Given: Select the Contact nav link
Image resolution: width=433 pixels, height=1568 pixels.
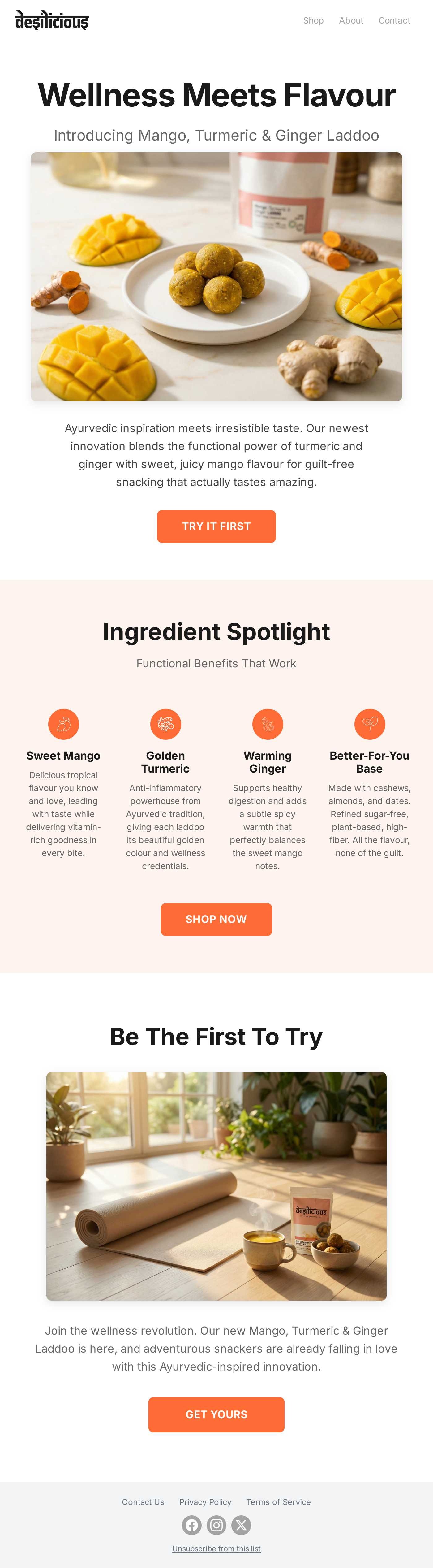Looking at the screenshot, I should [394, 21].
